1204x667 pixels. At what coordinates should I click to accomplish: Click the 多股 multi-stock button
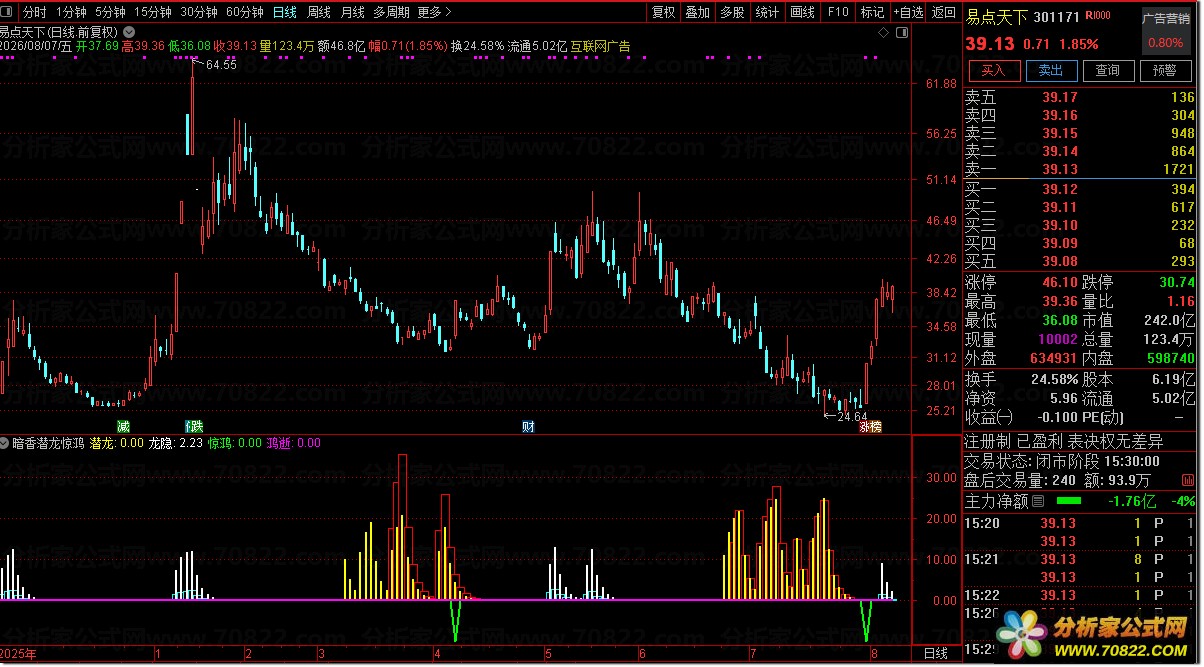click(732, 12)
